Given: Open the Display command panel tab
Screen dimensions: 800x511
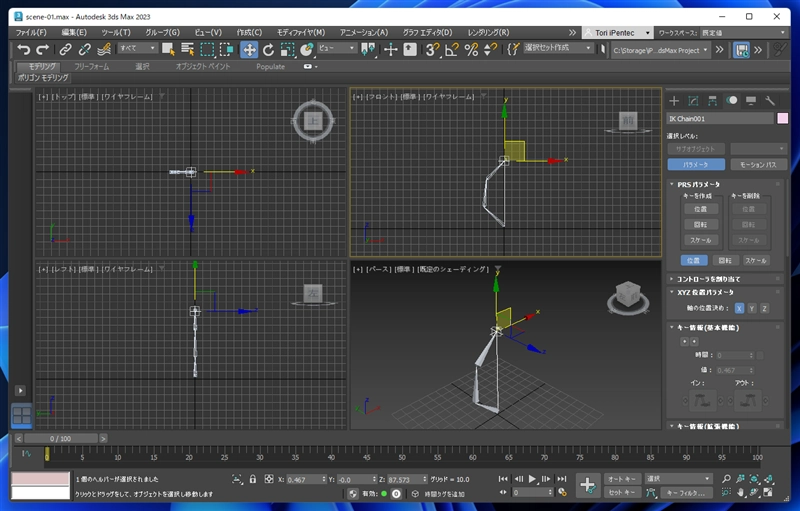Looking at the screenshot, I should point(751,100).
